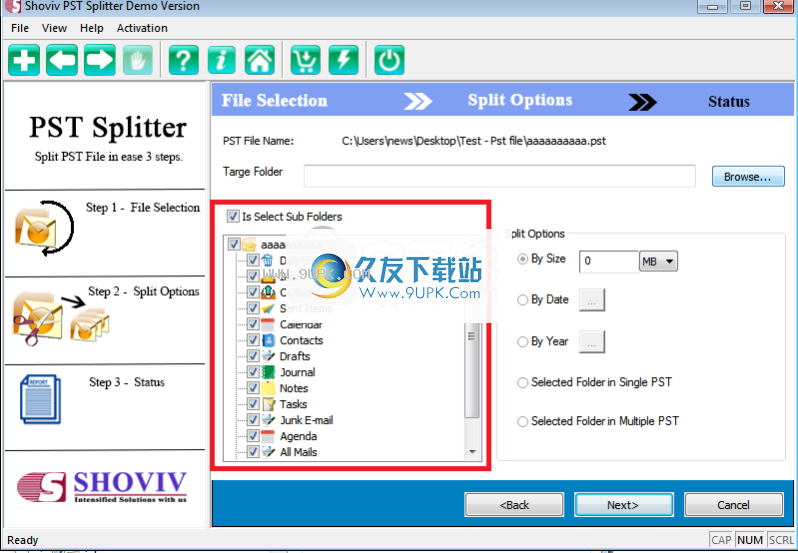The width and height of the screenshot is (798, 553).
Task: Click the Step 1 File Selection envelope icon
Action: point(44,228)
